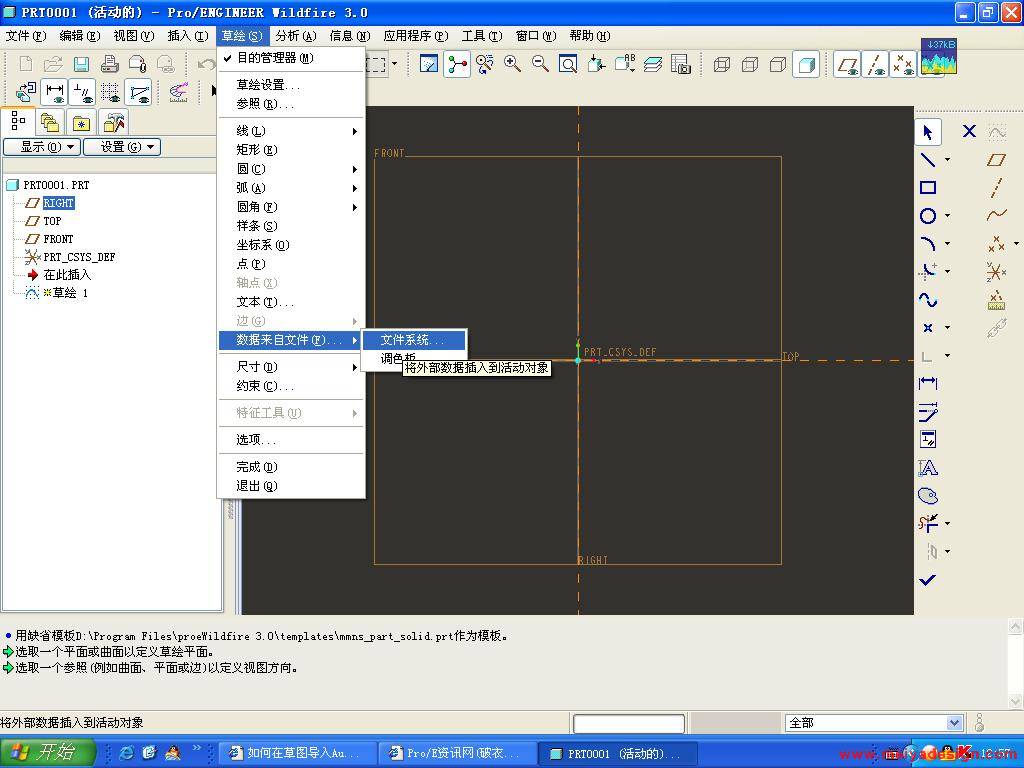The height and width of the screenshot is (768, 1024).
Task: Select the Circle sketch tool
Action: [928, 216]
